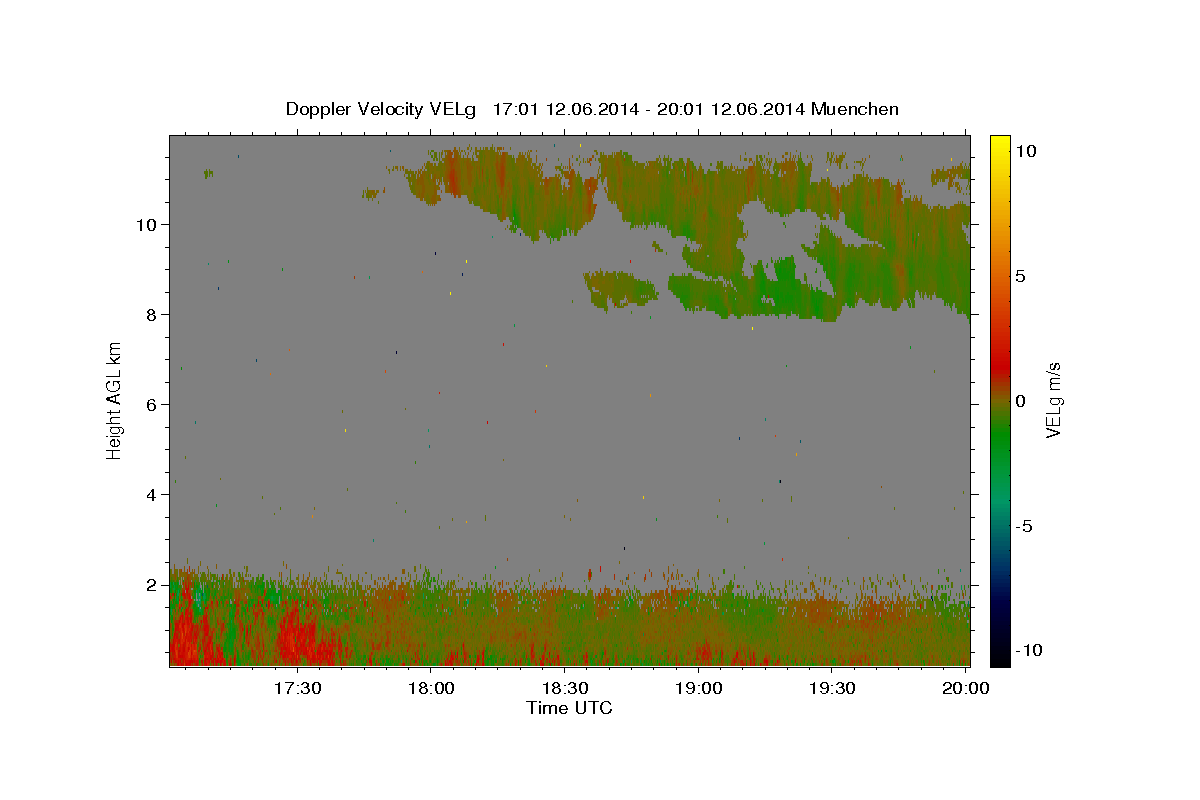Click the 'Time UTC' axis label

point(569,708)
